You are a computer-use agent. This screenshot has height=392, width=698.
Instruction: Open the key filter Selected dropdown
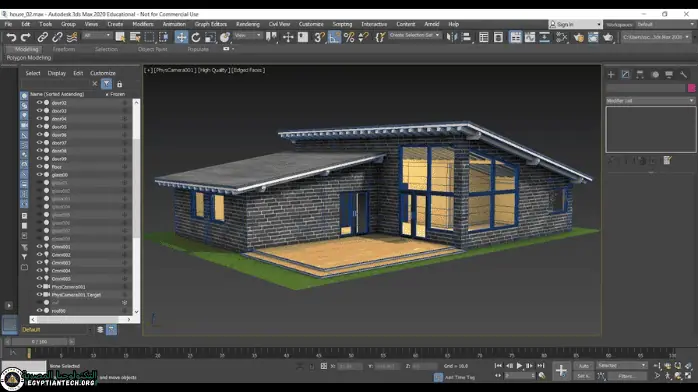621,366
